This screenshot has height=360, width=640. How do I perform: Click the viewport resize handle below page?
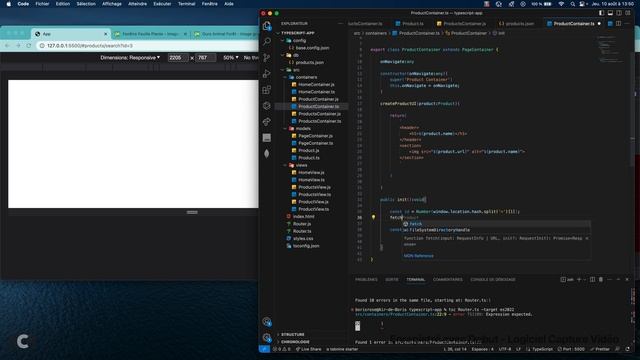click(x=192, y=212)
